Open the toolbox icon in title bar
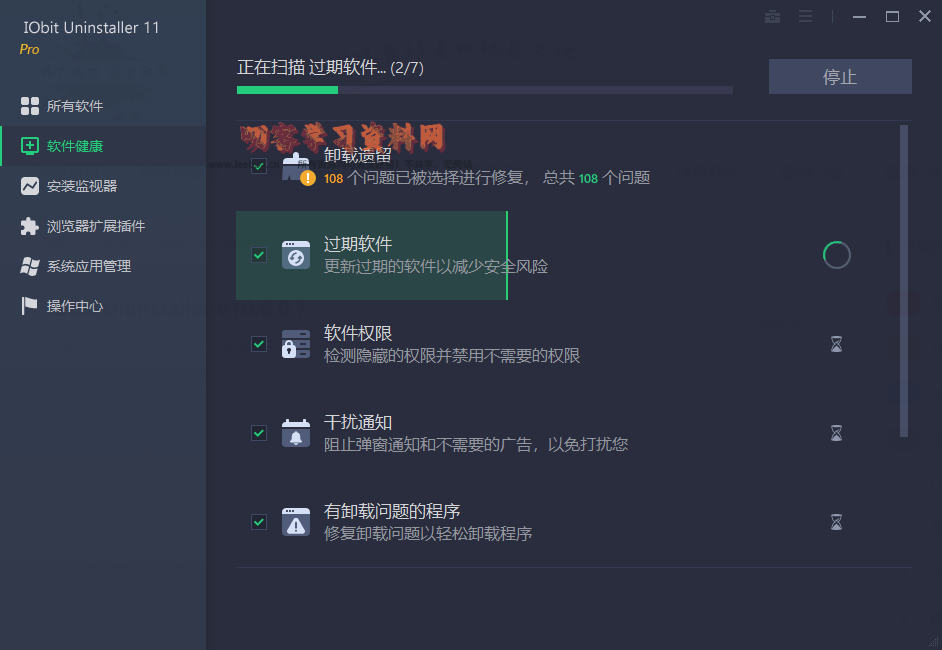 (772, 16)
